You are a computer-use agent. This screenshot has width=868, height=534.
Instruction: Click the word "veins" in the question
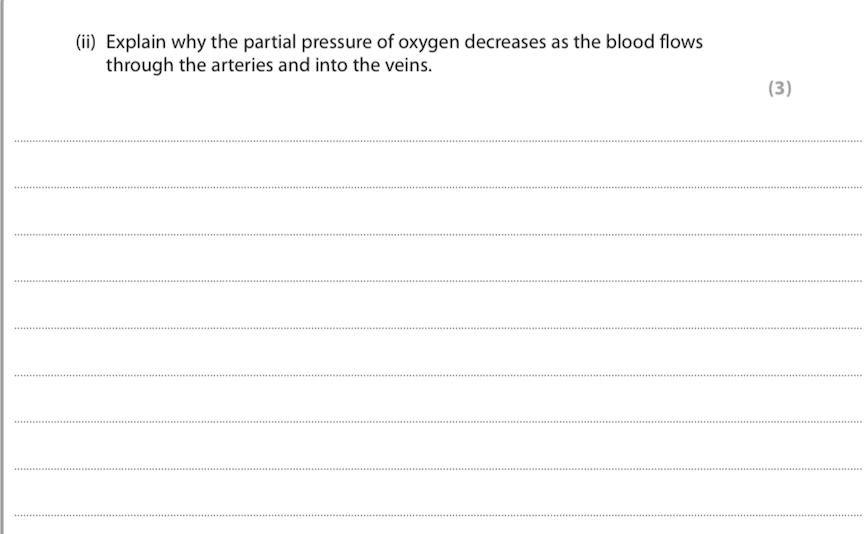tap(408, 67)
